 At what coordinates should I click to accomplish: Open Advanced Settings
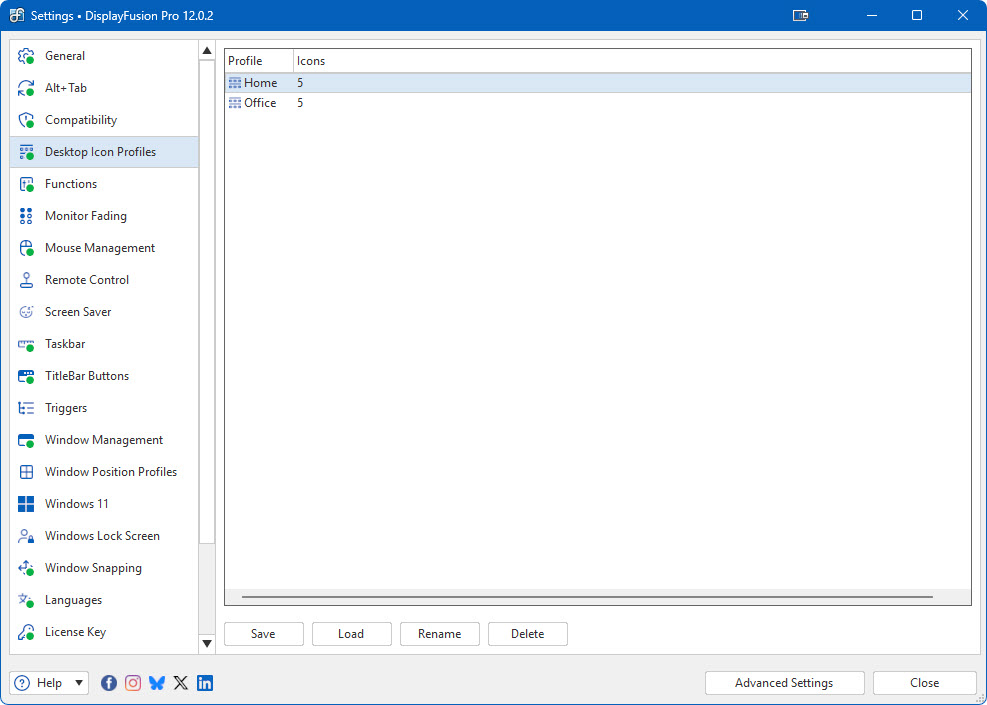pos(783,683)
